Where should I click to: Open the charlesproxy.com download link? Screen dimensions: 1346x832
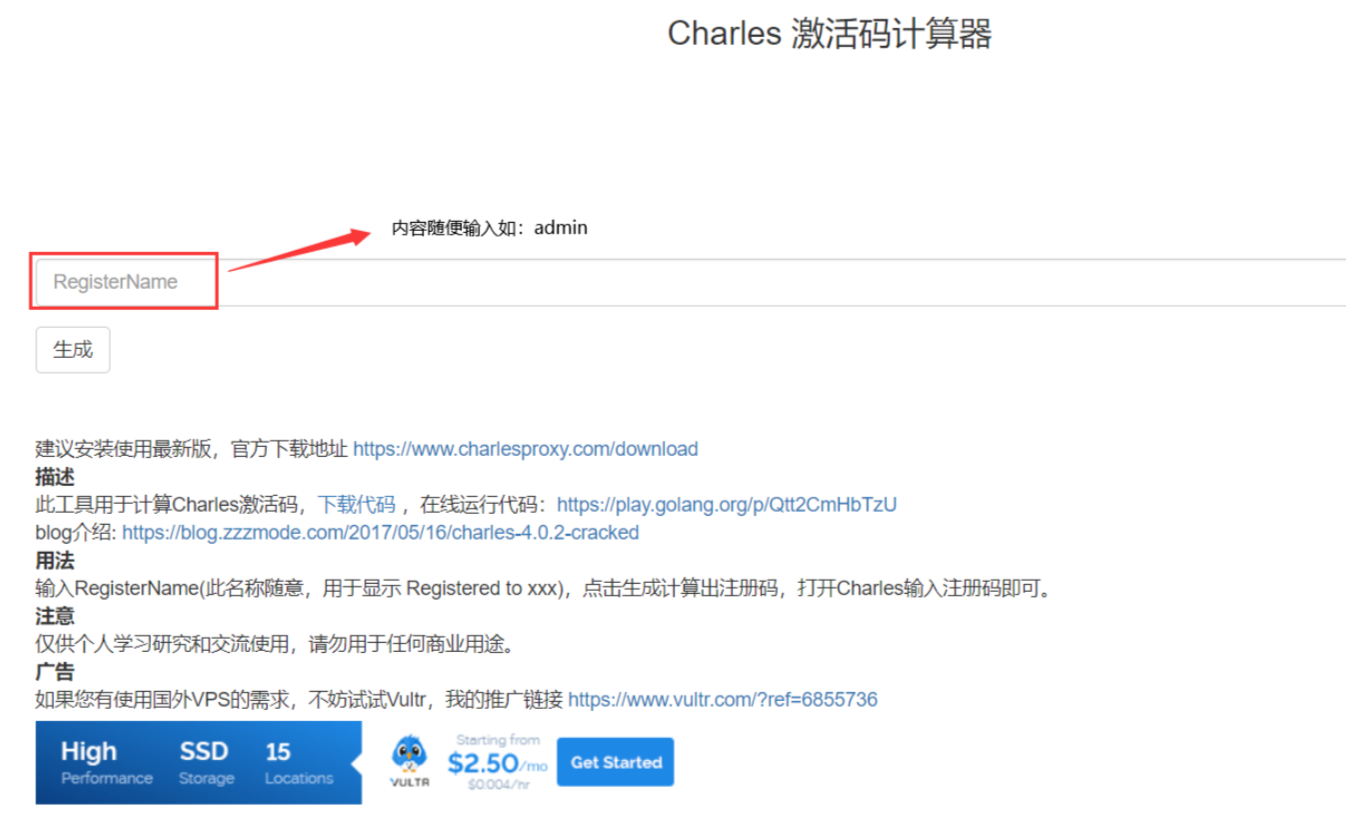click(525, 449)
